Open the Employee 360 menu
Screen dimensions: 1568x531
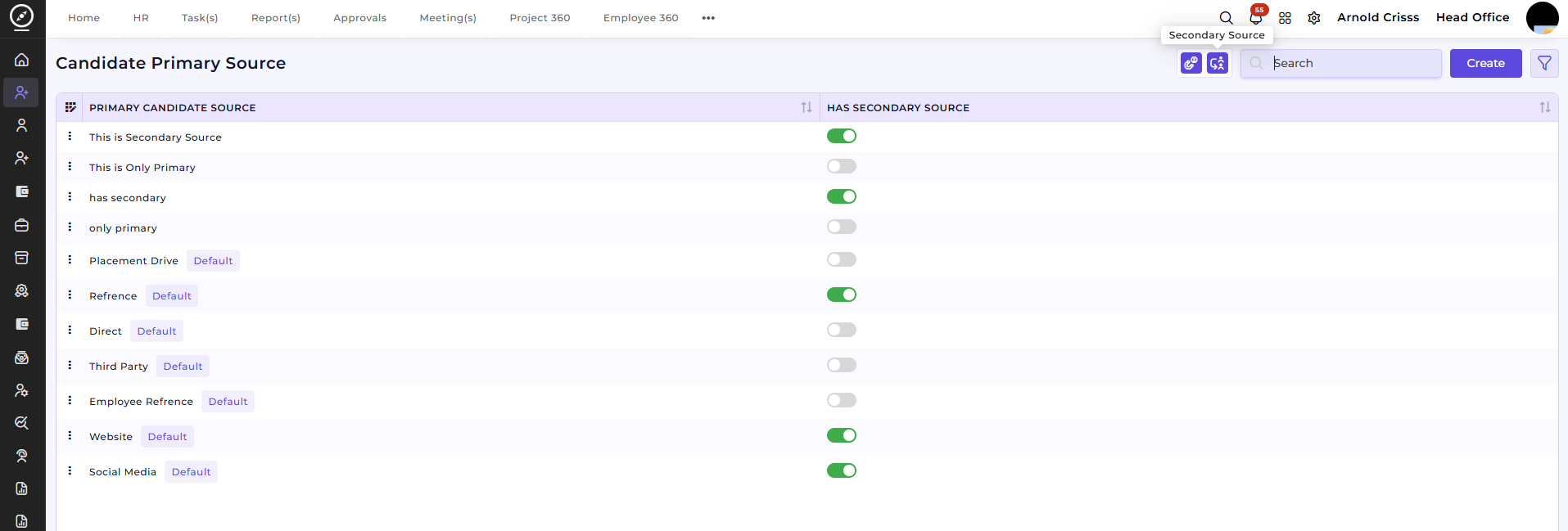[x=640, y=18]
